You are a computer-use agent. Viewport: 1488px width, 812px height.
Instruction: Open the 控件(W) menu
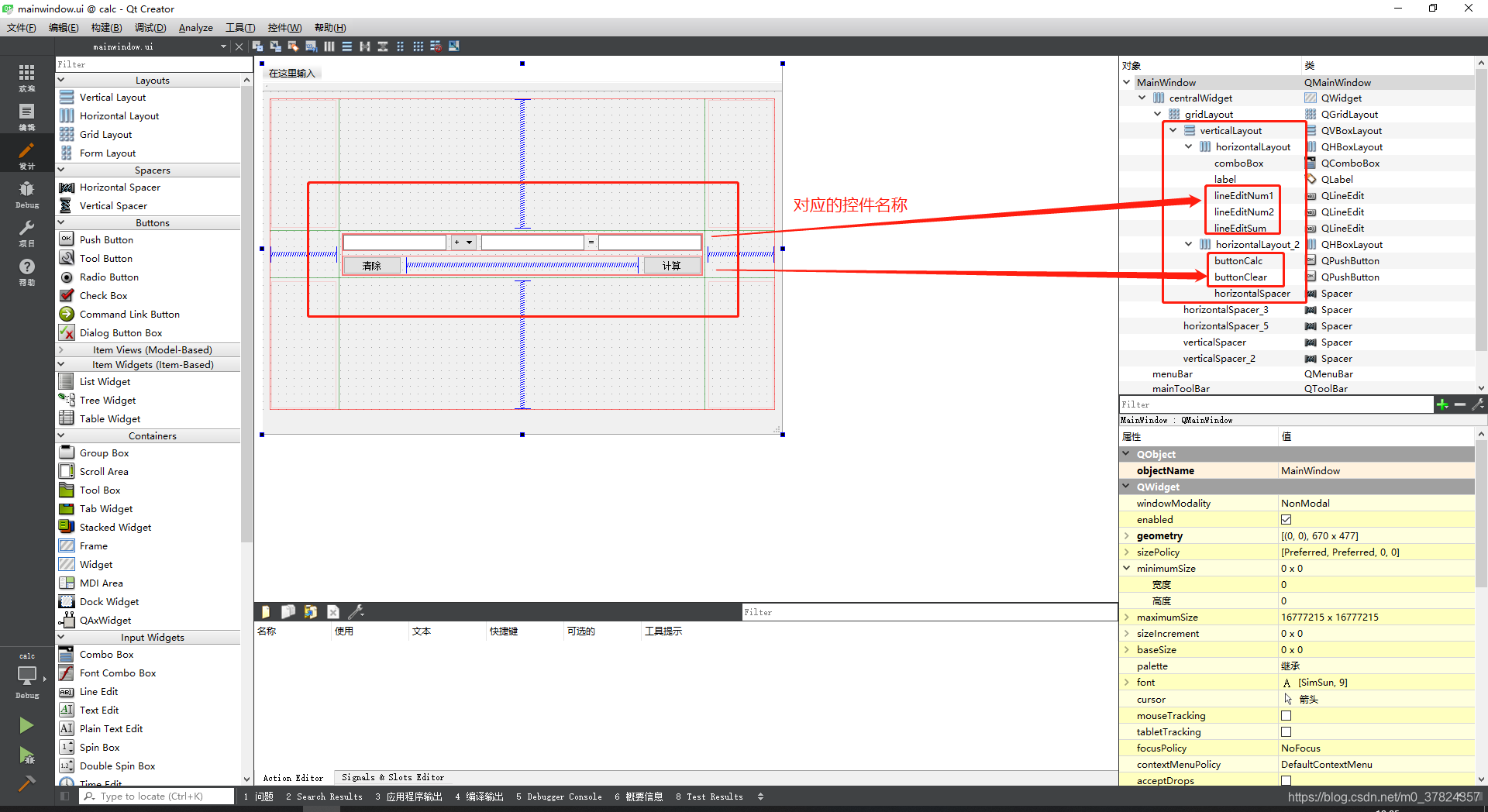click(284, 28)
